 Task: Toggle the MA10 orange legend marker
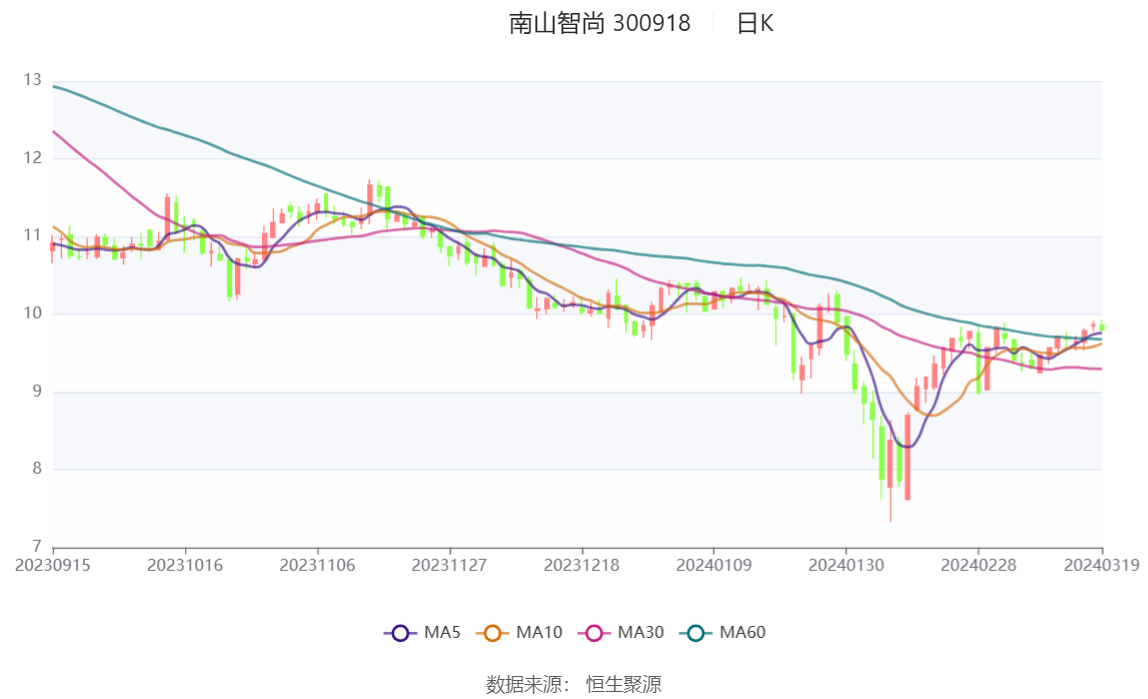(x=492, y=633)
